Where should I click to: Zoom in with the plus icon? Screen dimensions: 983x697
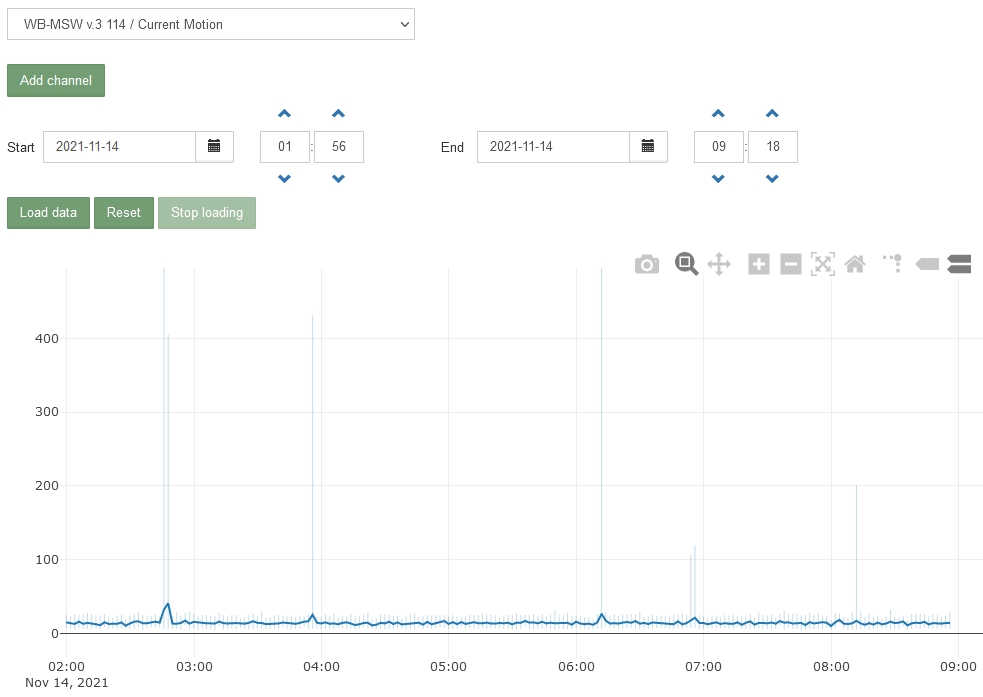[759, 264]
